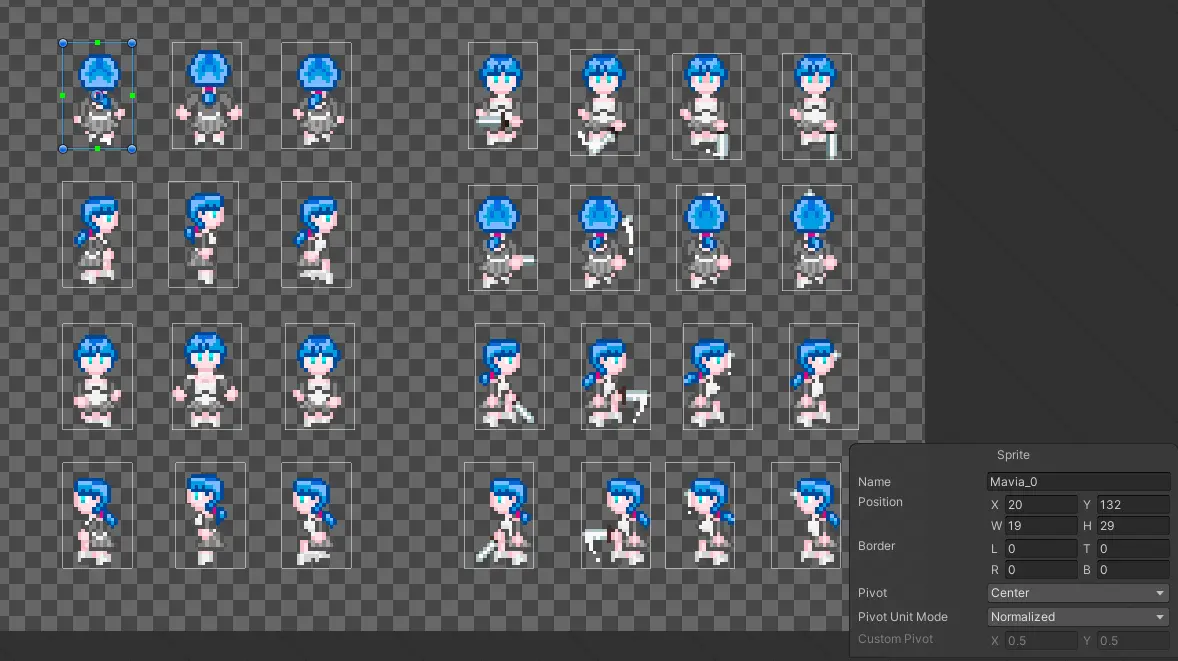Select third back-facing attack frame in second right row

(x=711, y=238)
